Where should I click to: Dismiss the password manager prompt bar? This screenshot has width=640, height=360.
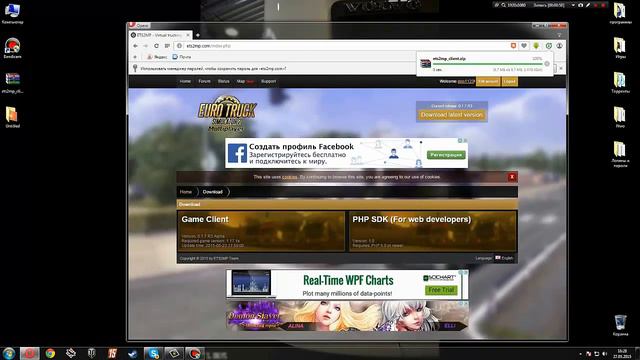pos(561,68)
